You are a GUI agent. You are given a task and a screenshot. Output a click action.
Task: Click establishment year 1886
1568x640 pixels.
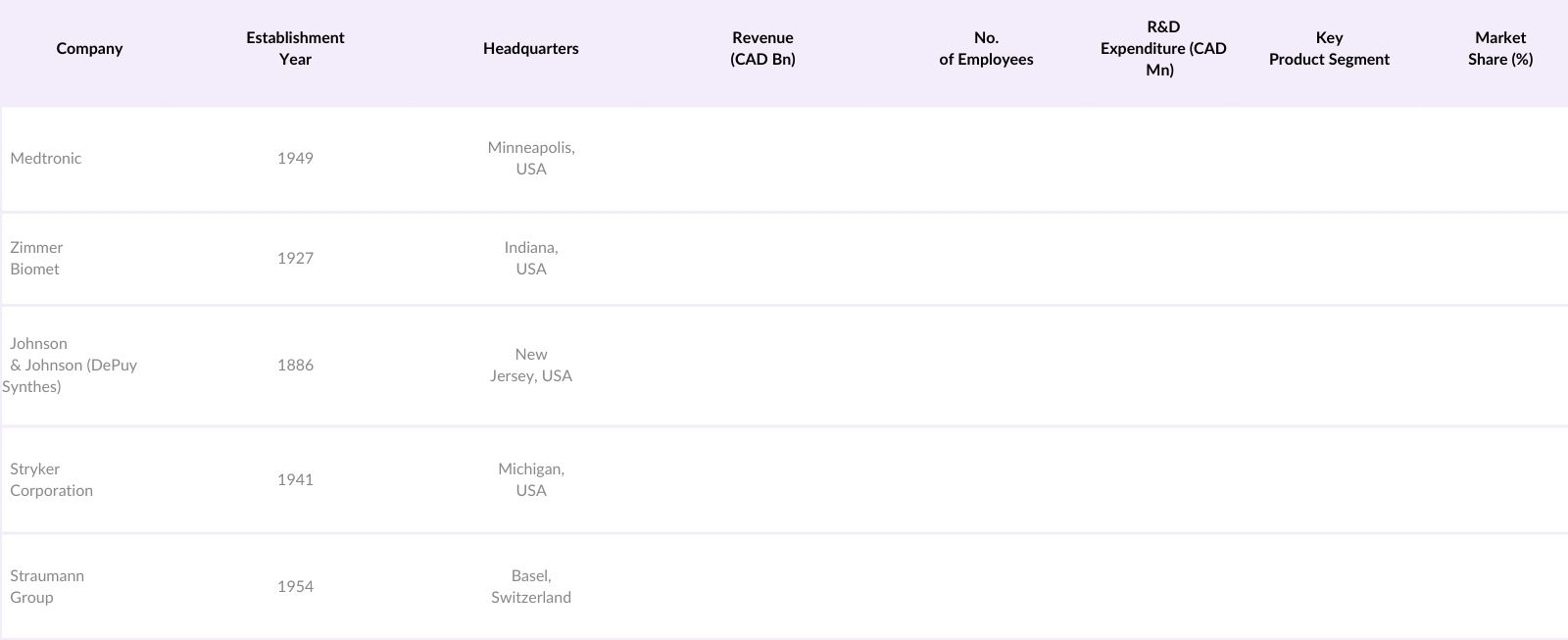point(295,366)
